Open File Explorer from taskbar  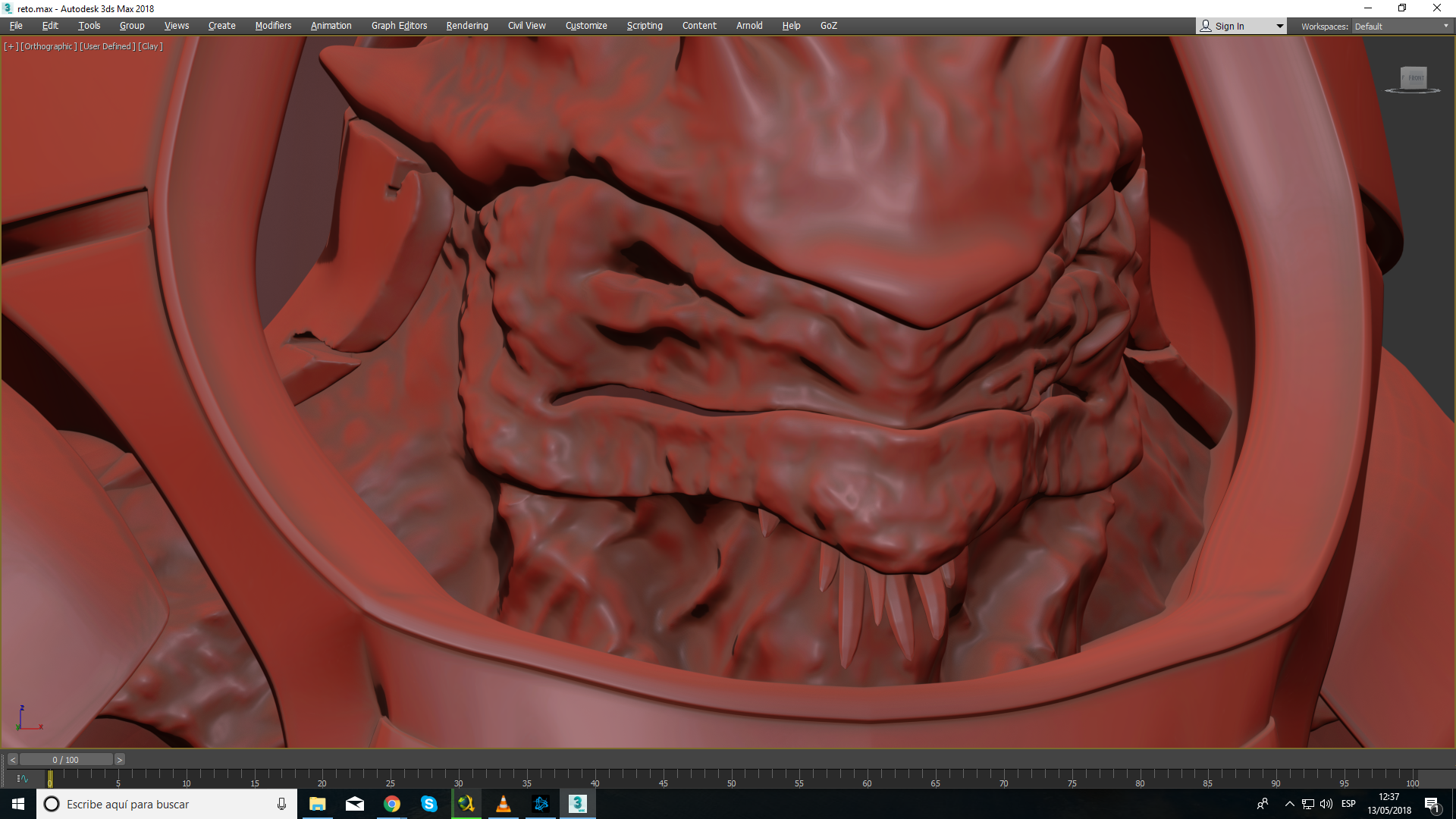[317, 804]
